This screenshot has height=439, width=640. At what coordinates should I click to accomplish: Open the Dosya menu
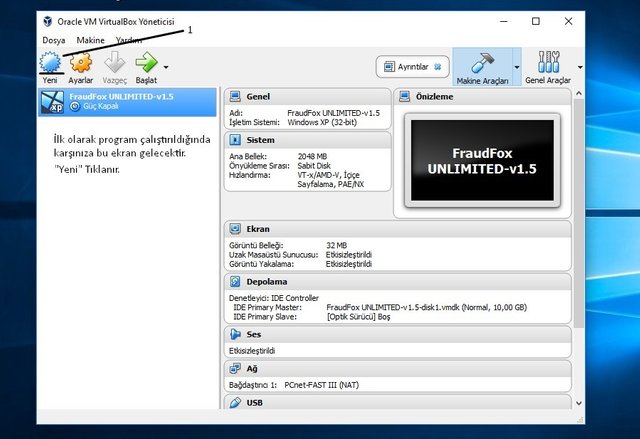tap(54, 40)
